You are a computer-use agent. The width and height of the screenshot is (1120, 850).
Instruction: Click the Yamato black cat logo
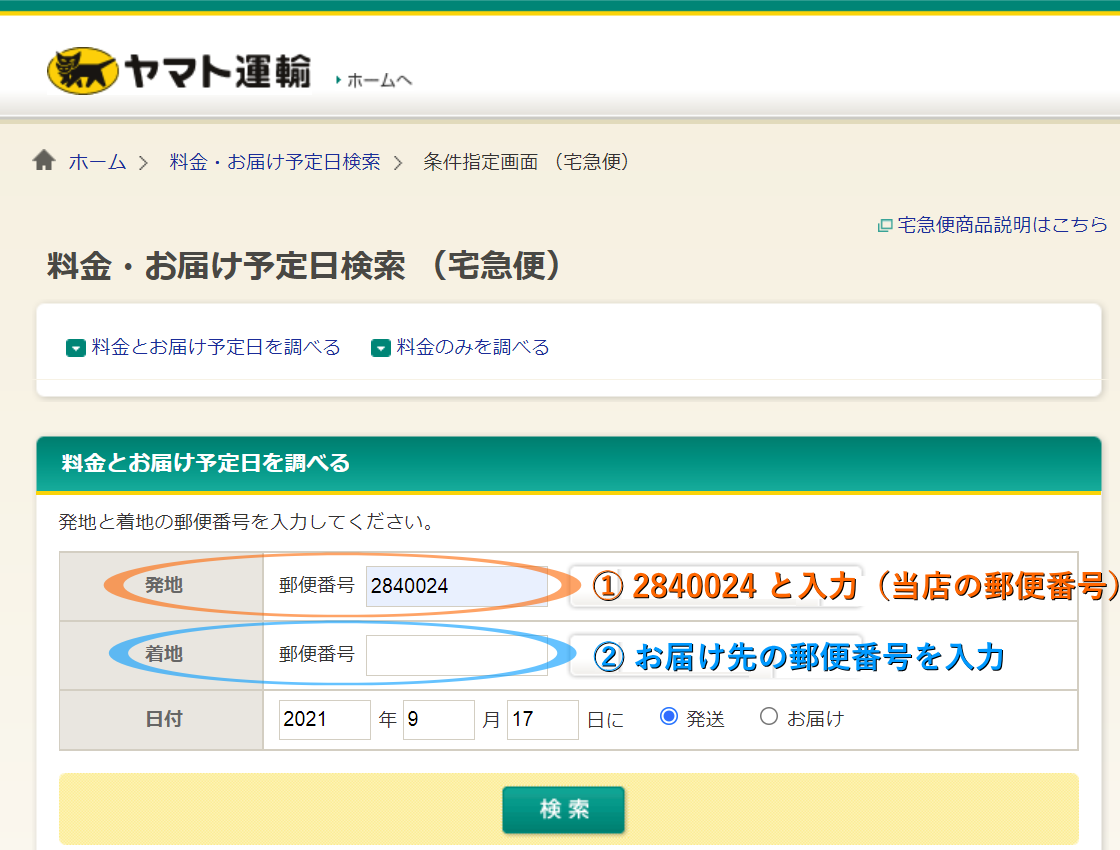point(82,71)
